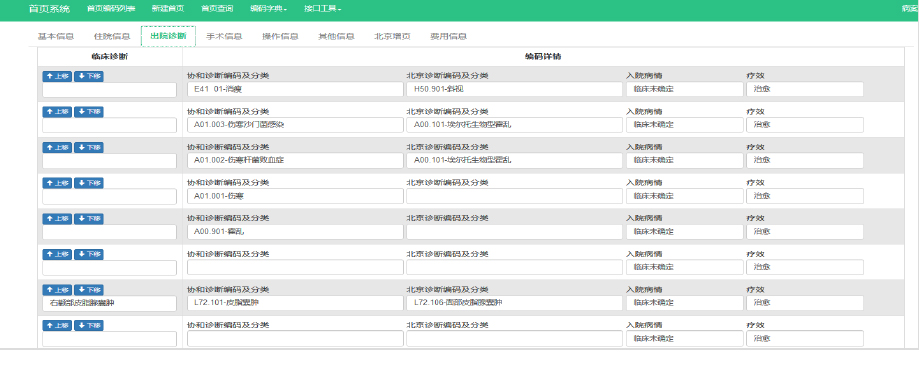Click the L72.106 北京 code field
920x379 pixels.
514,303
